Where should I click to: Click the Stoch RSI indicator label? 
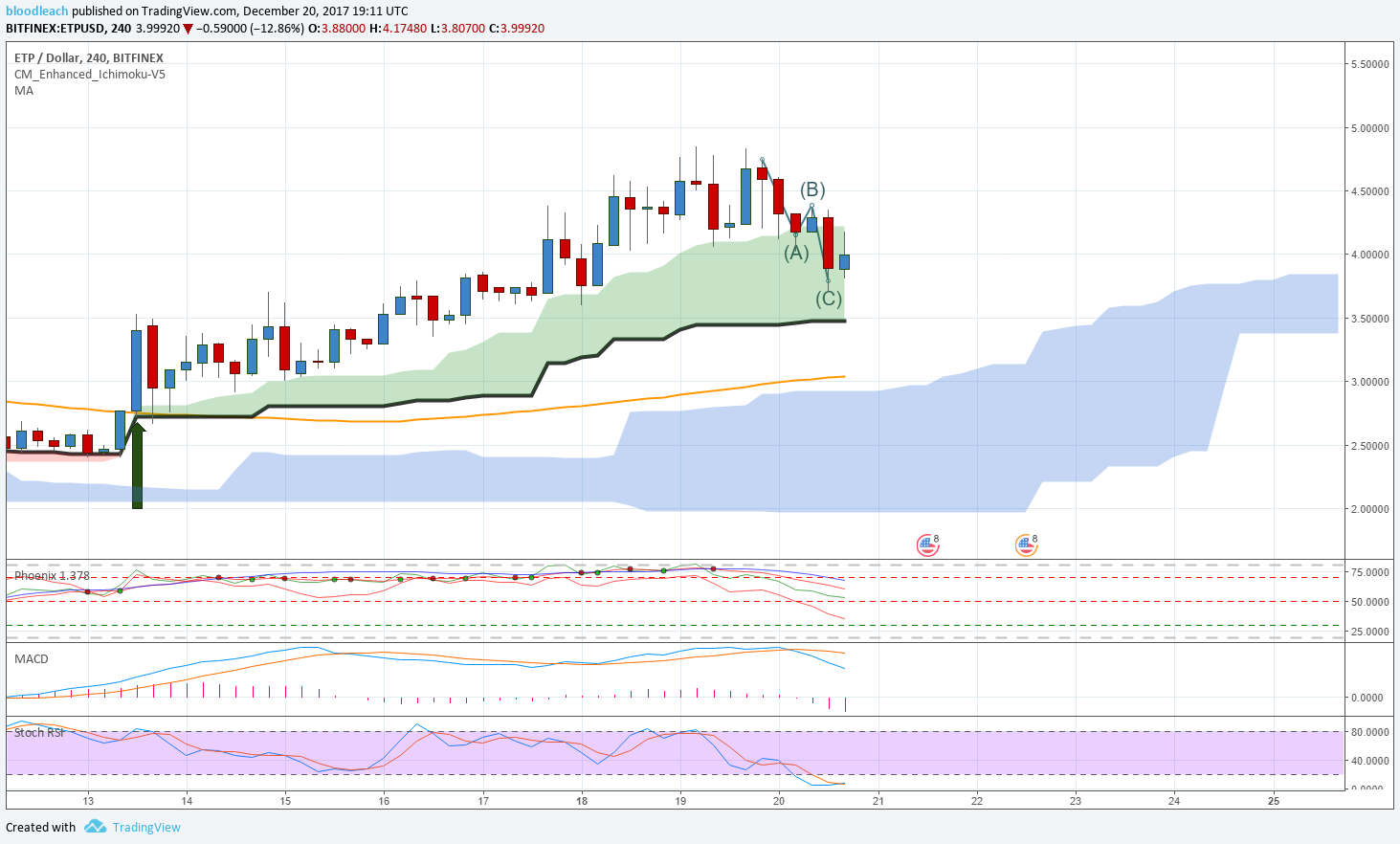click(39, 733)
